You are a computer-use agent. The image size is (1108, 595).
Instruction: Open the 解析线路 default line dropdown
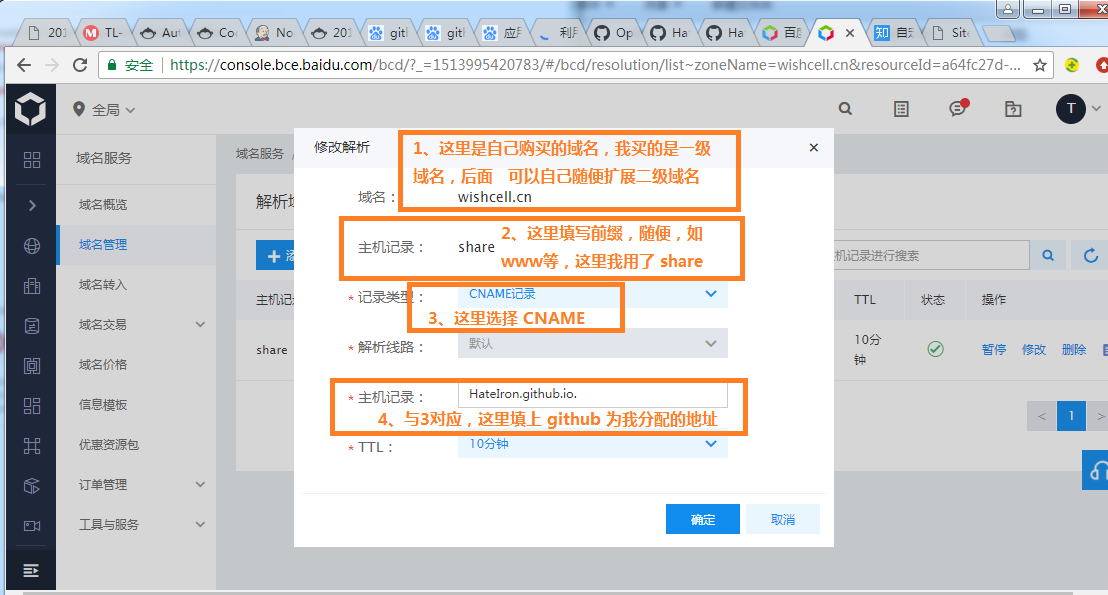tap(592, 344)
